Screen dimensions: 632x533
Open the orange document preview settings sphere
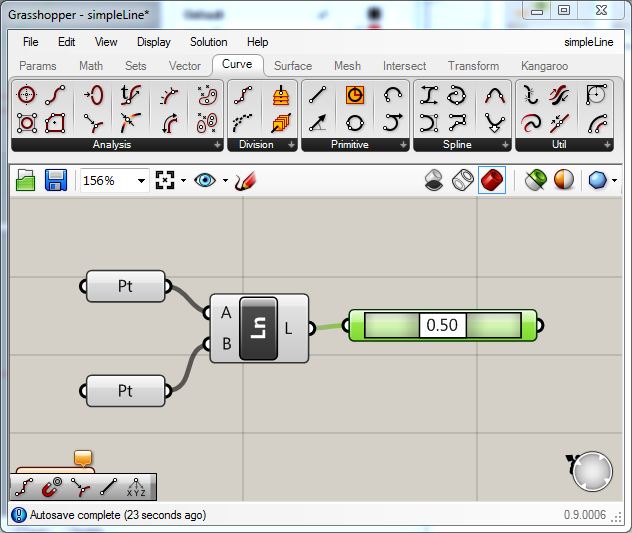click(x=564, y=180)
